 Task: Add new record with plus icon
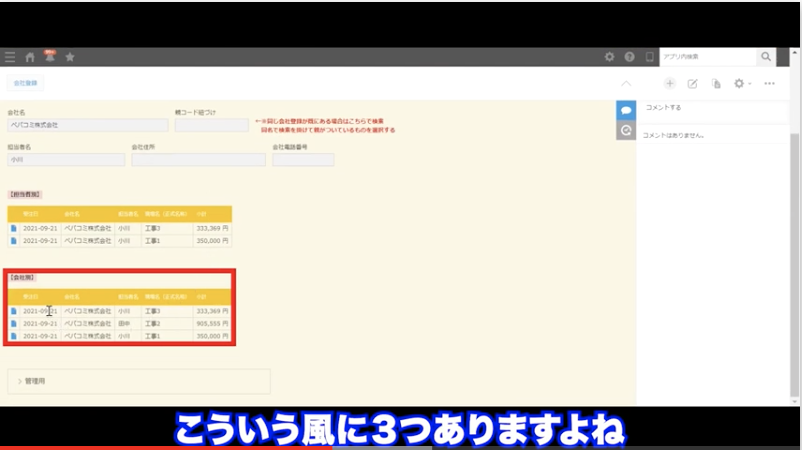click(x=670, y=84)
